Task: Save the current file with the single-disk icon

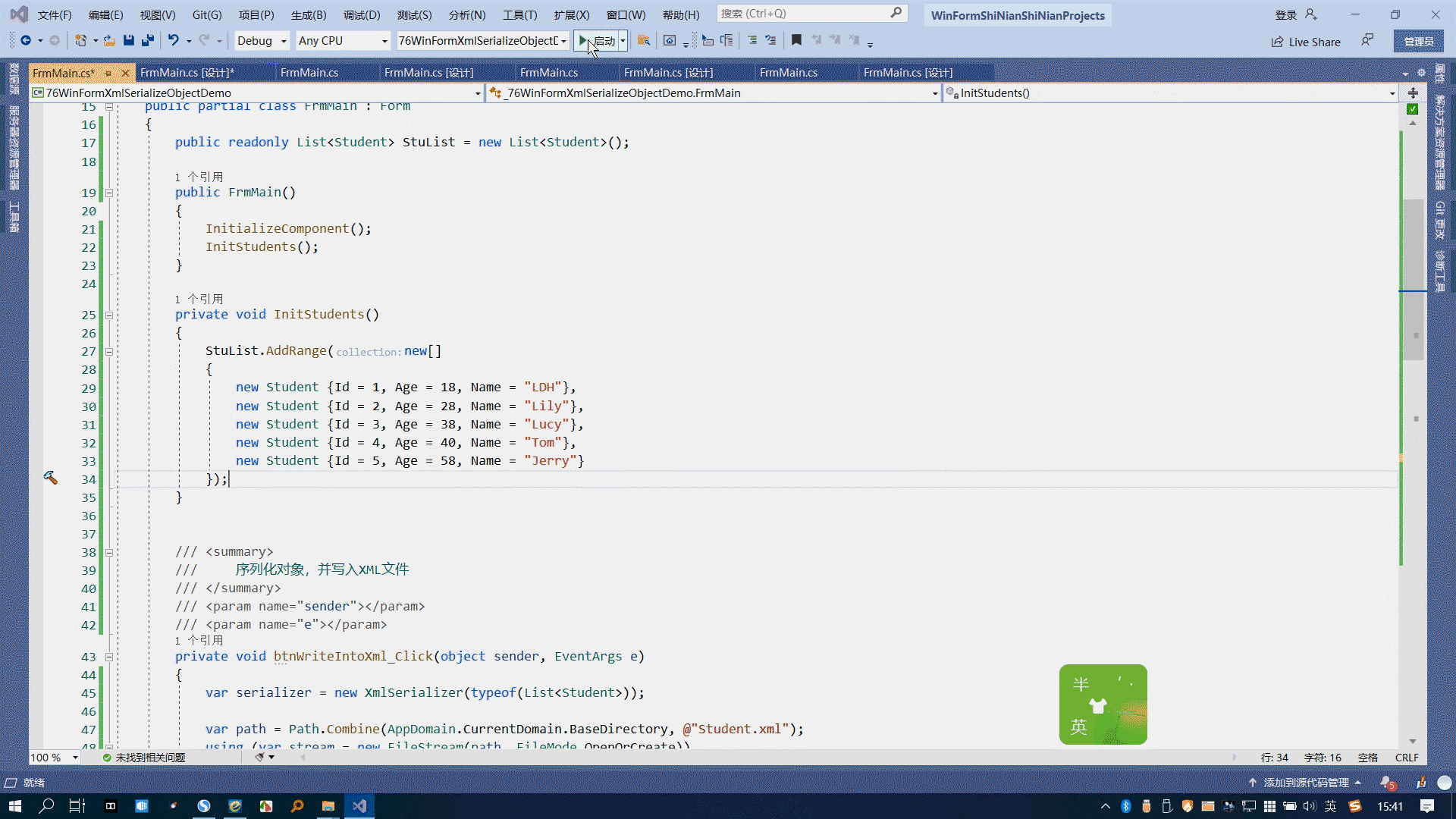Action: (x=129, y=41)
